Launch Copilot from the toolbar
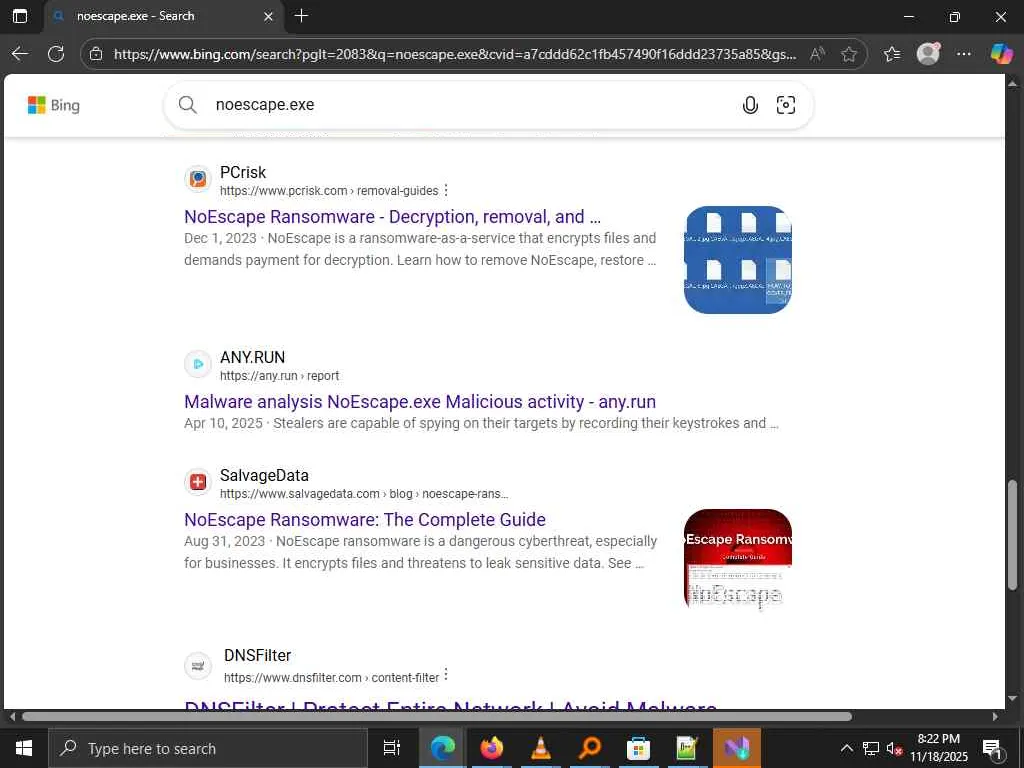The width and height of the screenshot is (1024, 768). coord(1001,54)
